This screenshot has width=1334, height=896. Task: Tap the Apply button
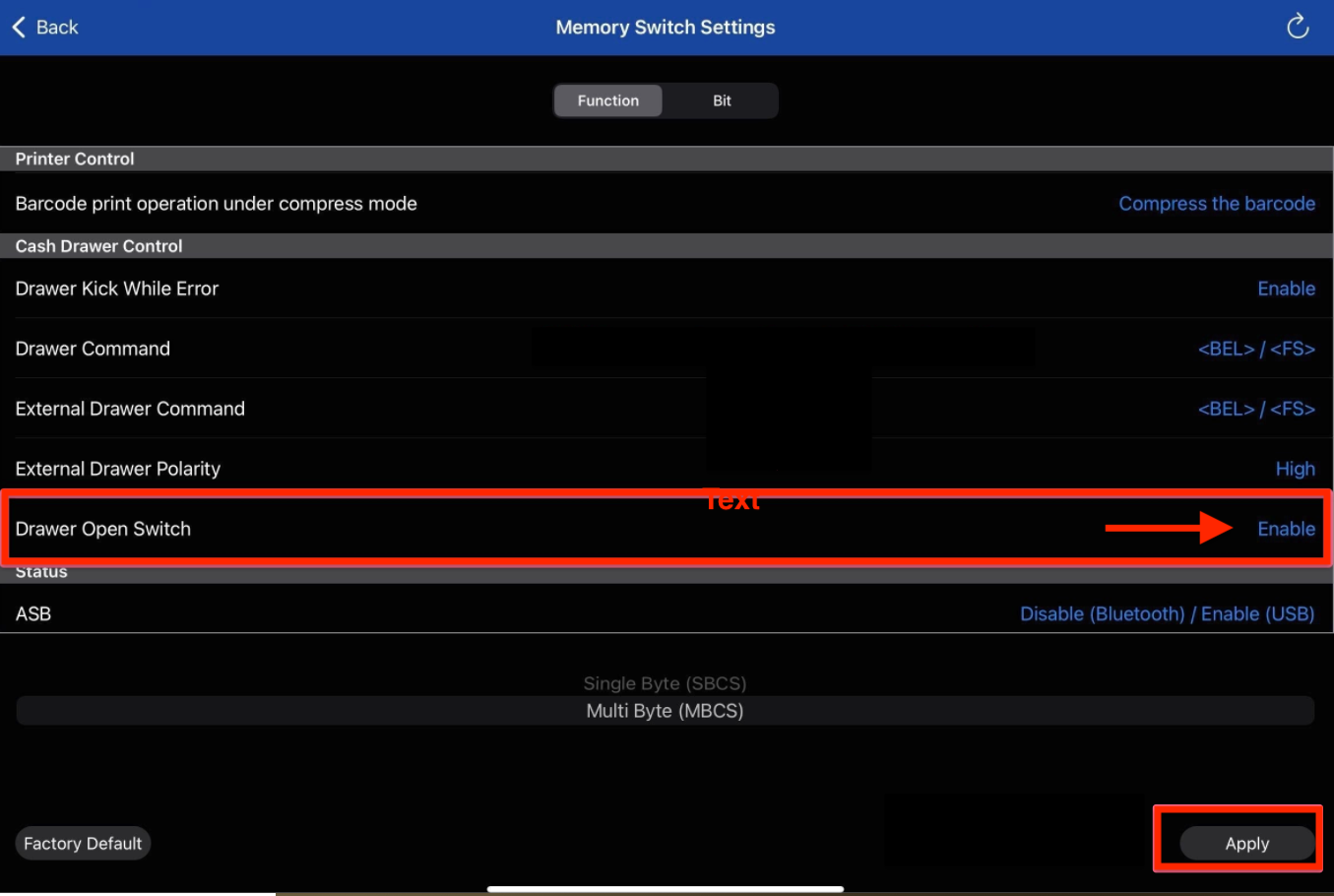(1247, 844)
